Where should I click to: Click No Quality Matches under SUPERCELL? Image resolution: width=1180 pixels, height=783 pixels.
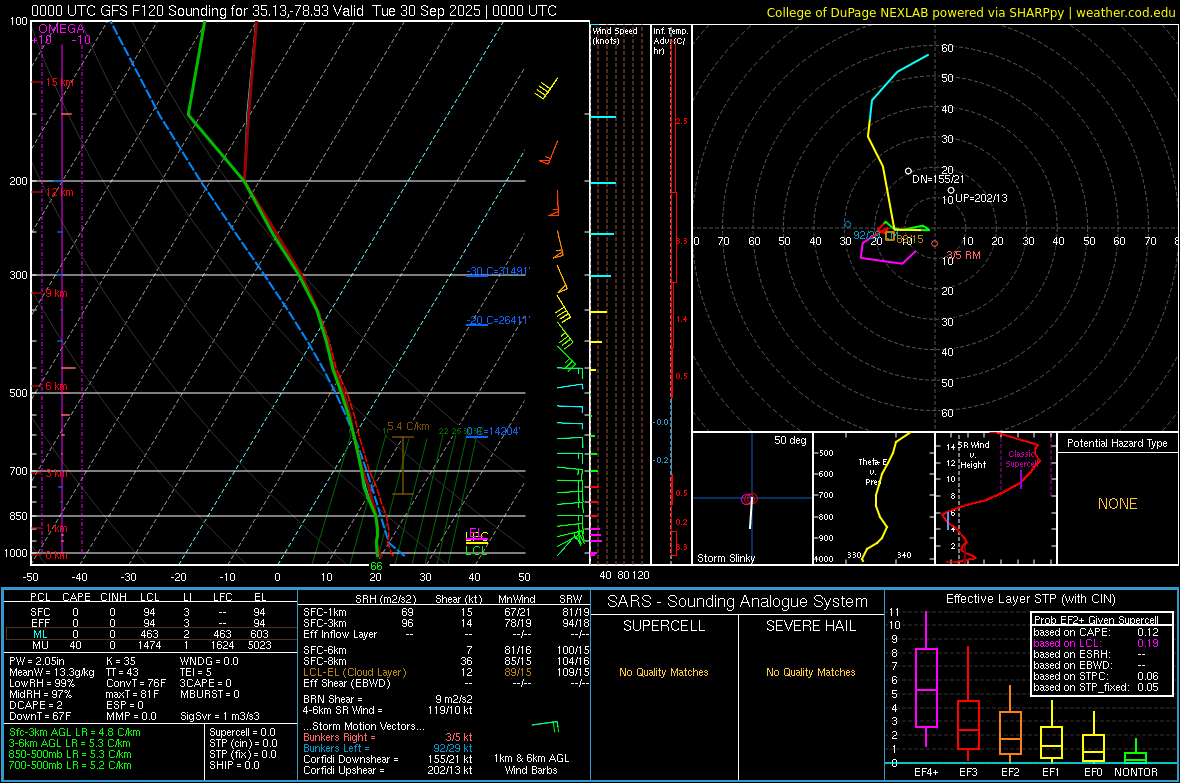point(664,672)
